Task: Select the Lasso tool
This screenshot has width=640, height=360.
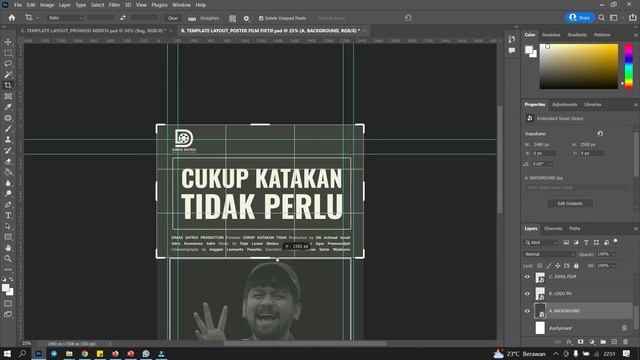Action: pos(8,64)
